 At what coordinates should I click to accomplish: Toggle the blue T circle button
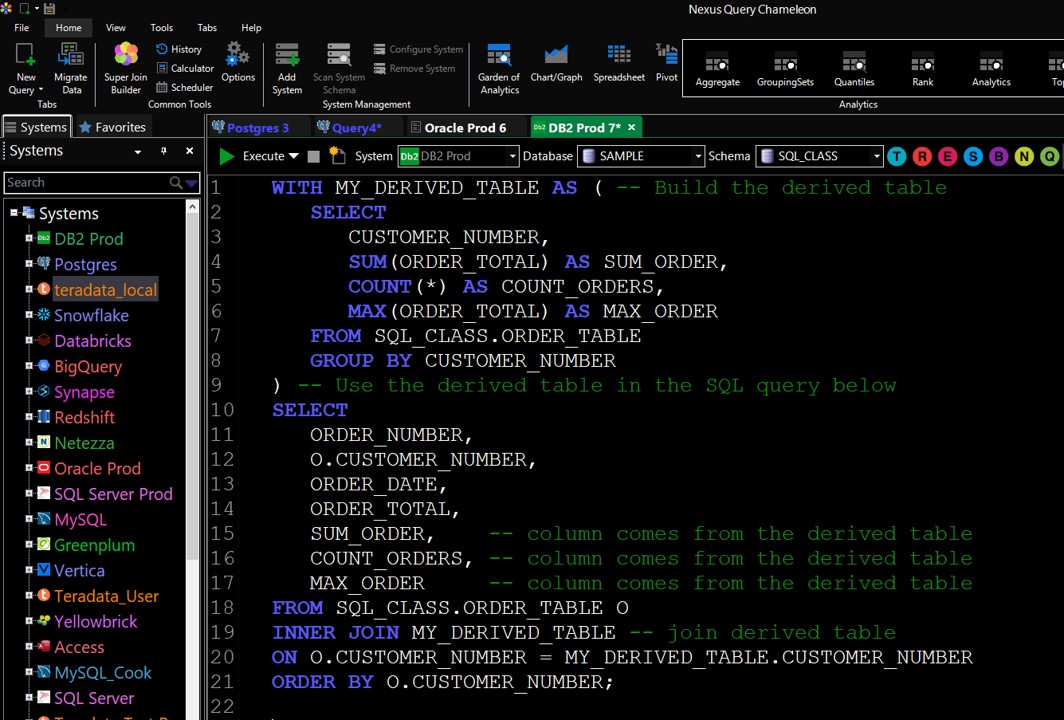pyautogui.click(x=896, y=156)
